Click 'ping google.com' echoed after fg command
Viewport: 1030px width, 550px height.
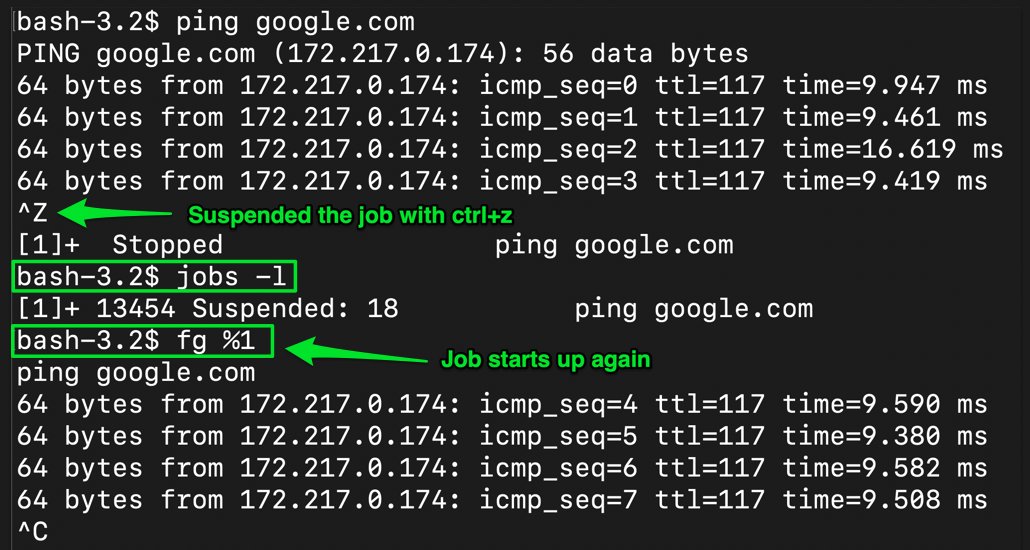(136, 373)
